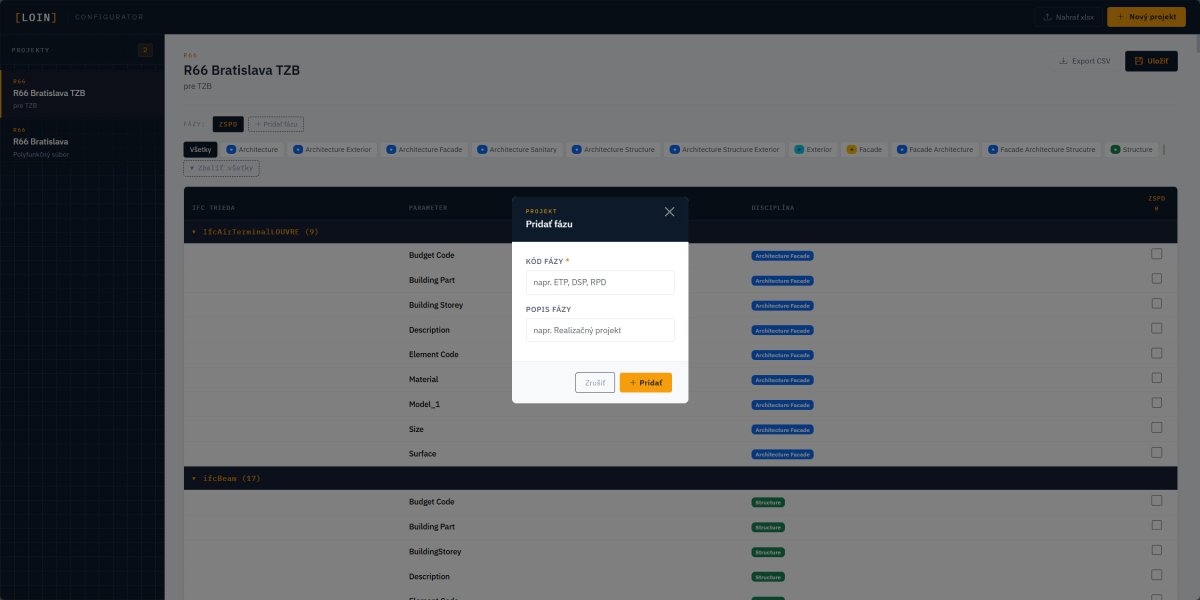
Task: Click the plus icon on Nový projekt
Action: point(1120,17)
